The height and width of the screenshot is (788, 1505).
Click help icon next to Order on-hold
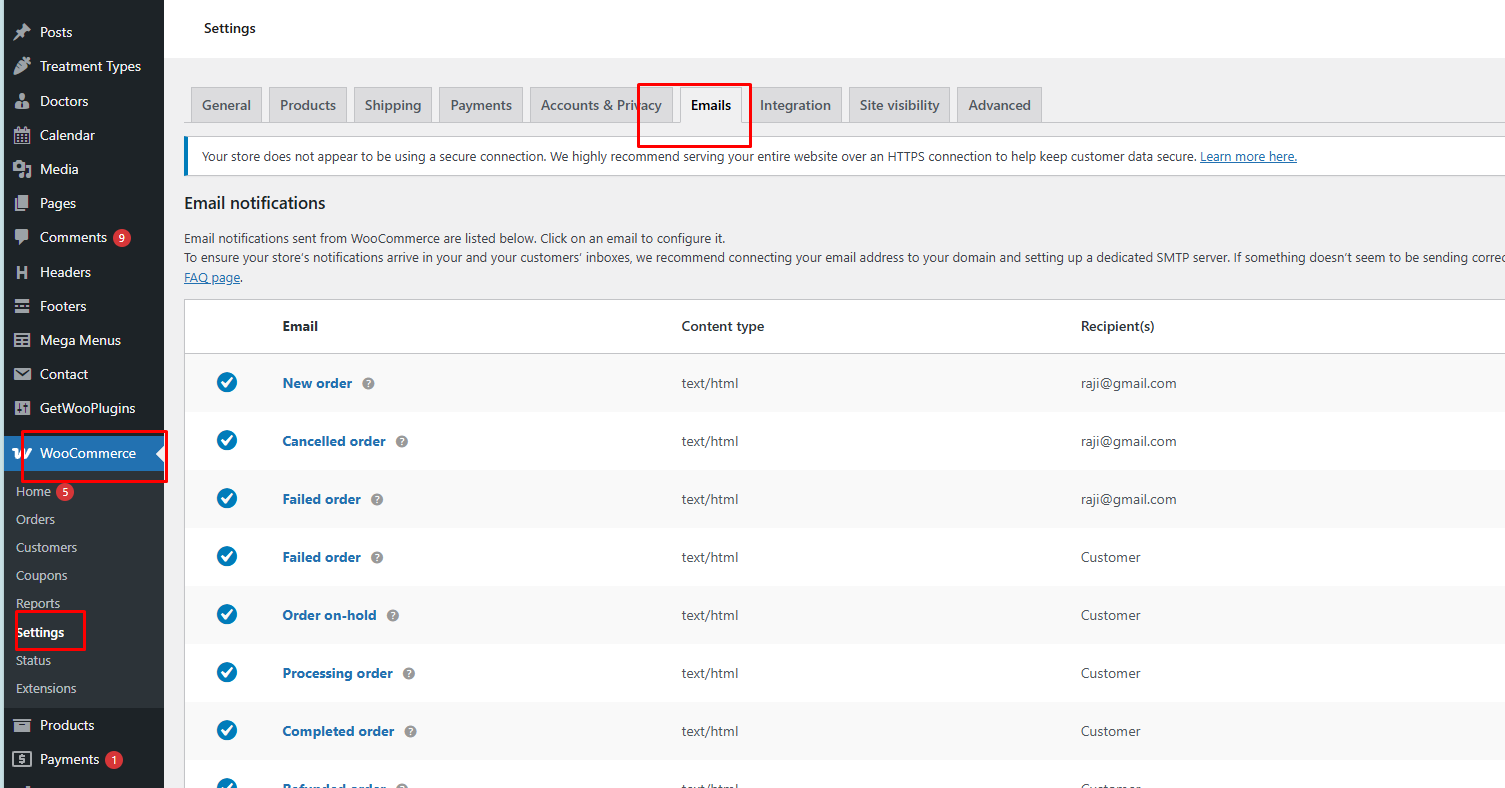coord(393,615)
